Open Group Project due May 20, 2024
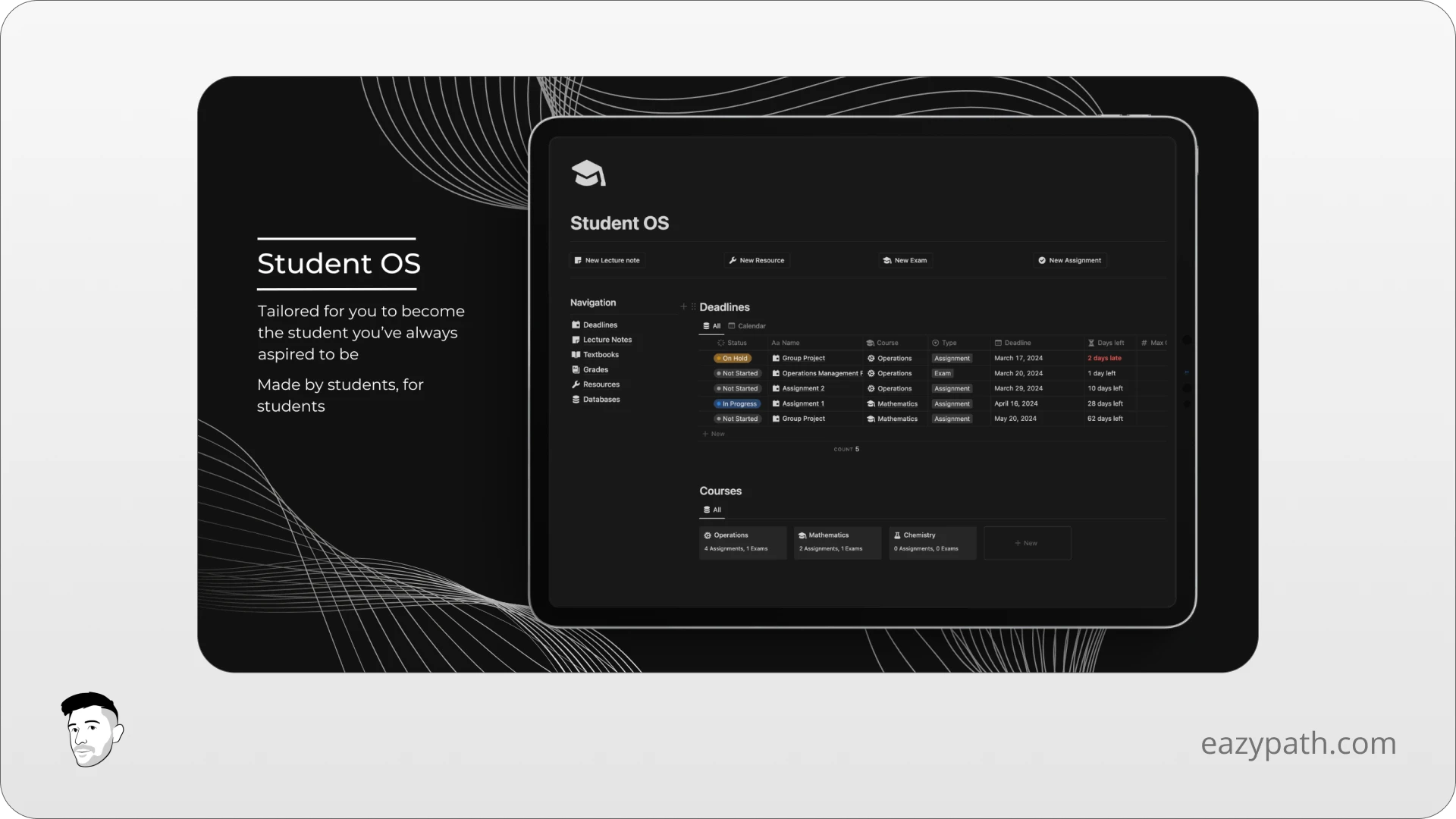This screenshot has height=819, width=1456. pyautogui.click(x=803, y=419)
